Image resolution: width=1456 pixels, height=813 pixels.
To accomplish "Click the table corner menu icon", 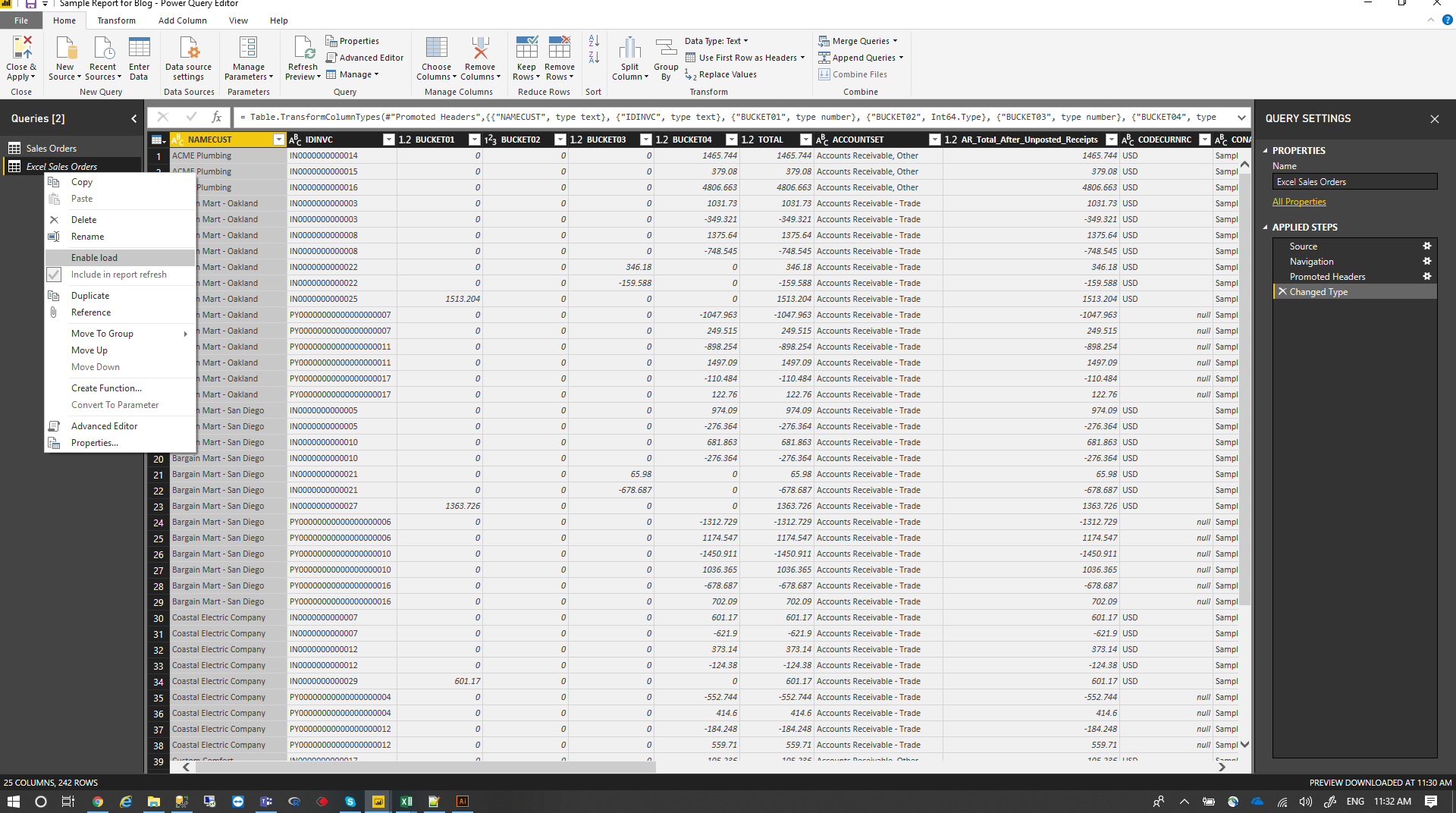I will coord(158,140).
